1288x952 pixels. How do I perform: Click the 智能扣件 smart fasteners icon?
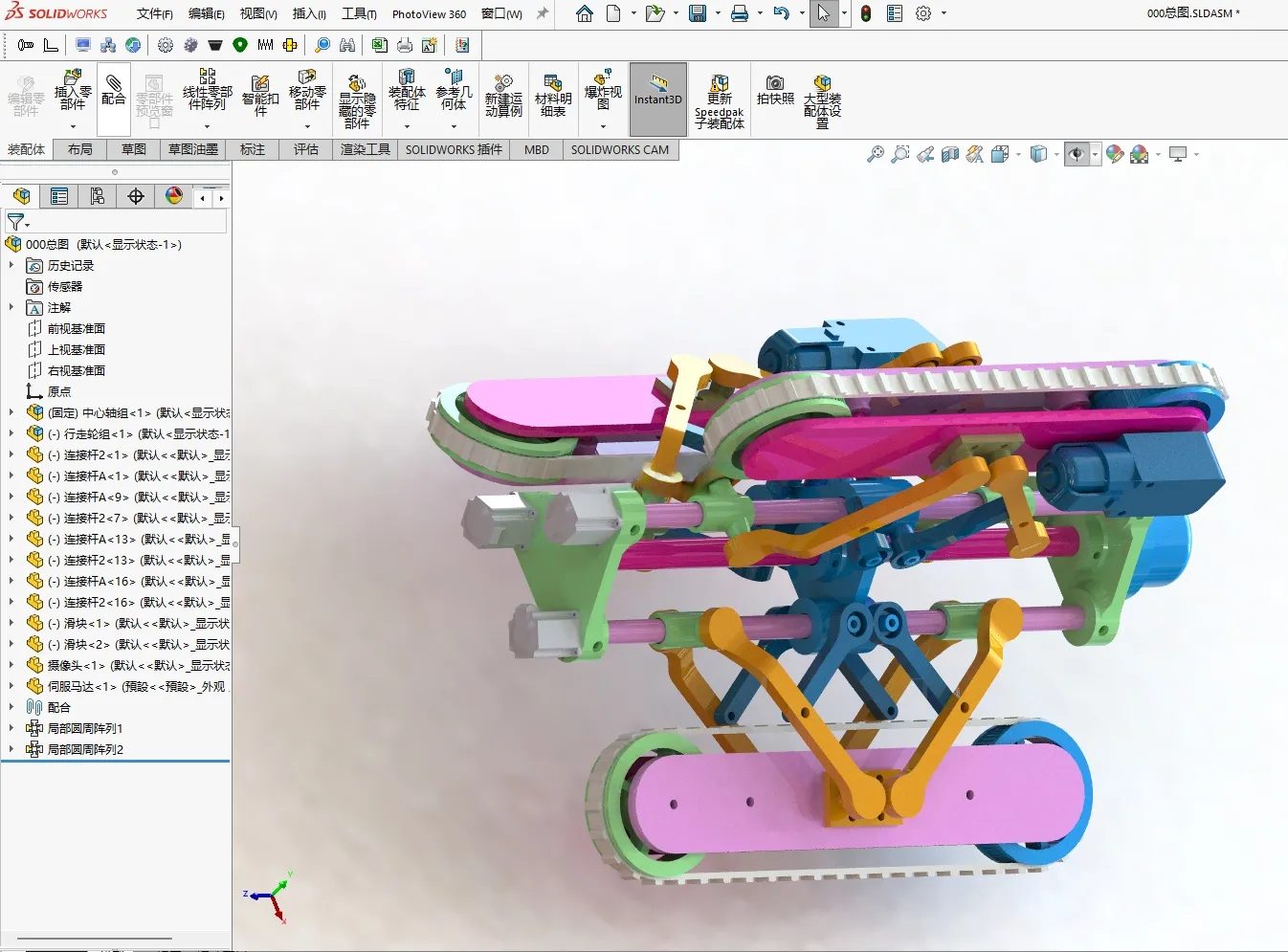click(260, 96)
